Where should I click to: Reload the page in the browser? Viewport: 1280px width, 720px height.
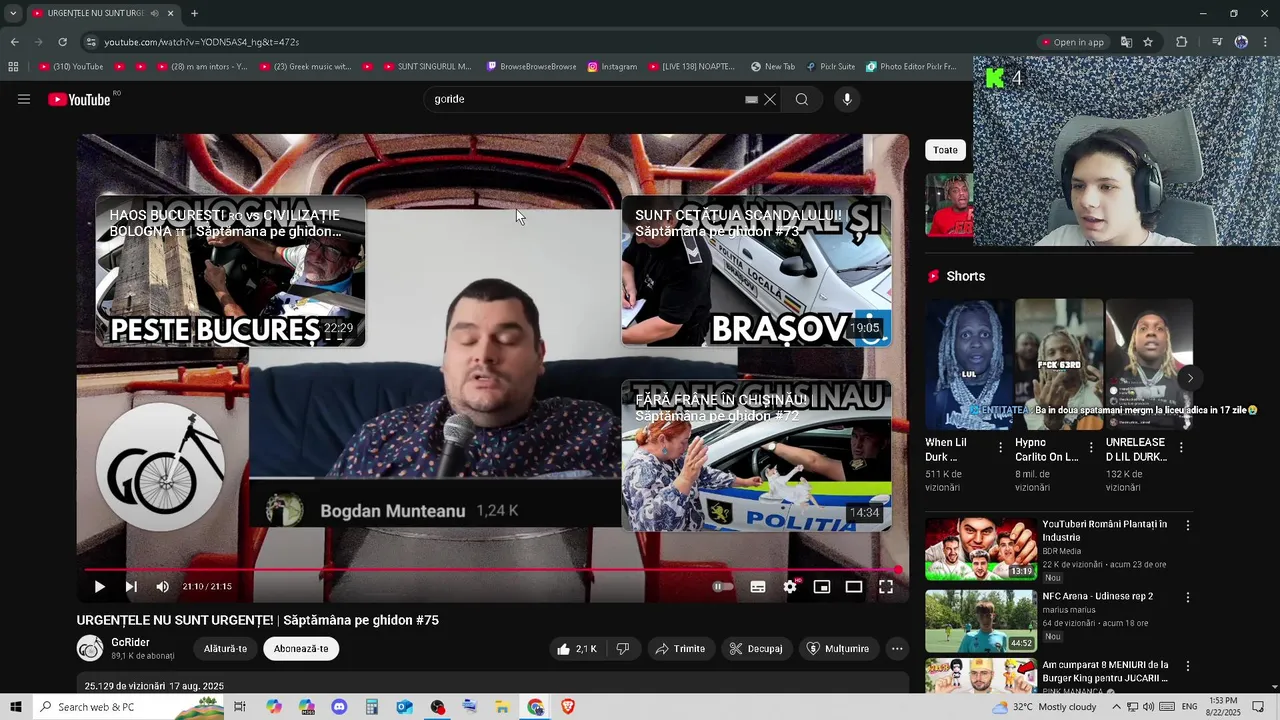click(x=62, y=42)
